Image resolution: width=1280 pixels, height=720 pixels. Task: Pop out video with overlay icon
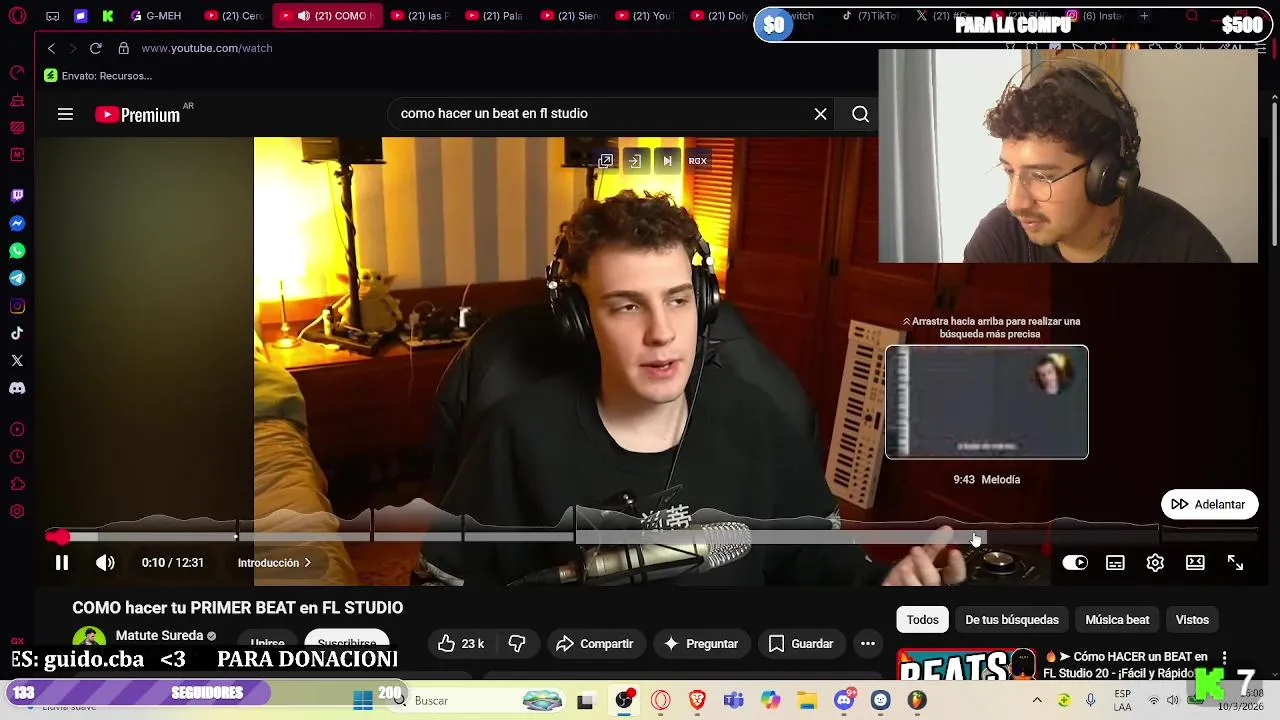pos(606,161)
